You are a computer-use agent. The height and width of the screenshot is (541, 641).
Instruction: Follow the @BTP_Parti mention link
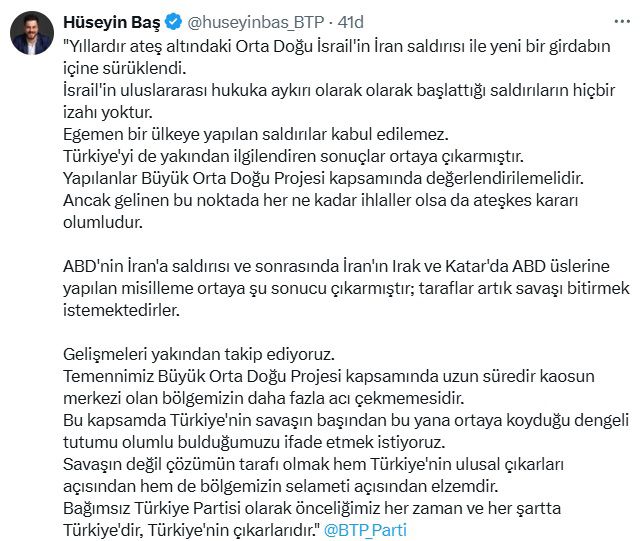click(x=365, y=530)
